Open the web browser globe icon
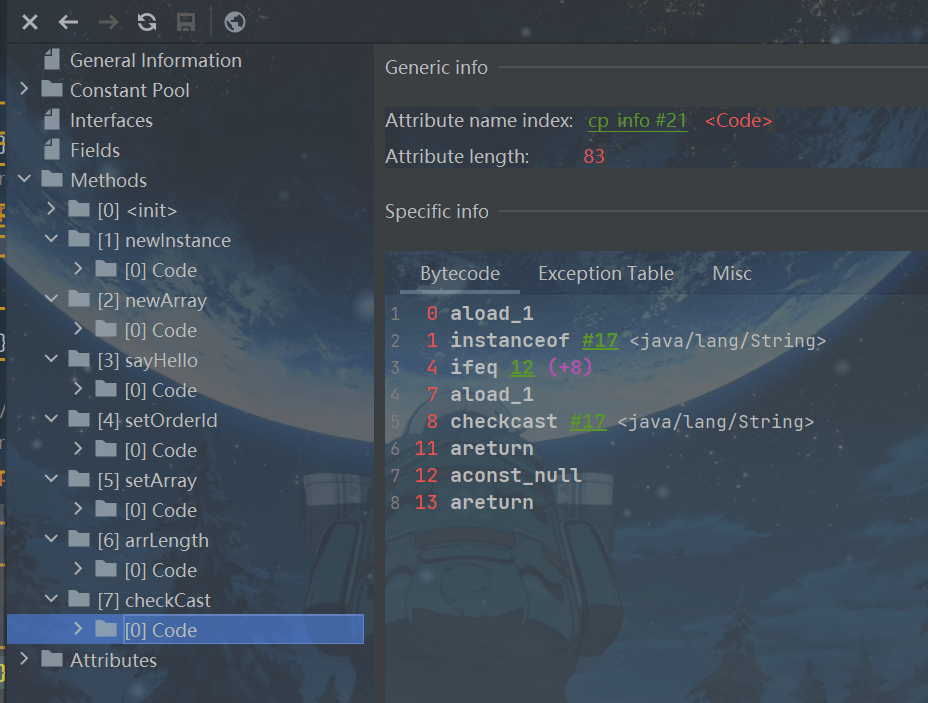The height and width of the screenshot is (703, 928). pos(235,22)
